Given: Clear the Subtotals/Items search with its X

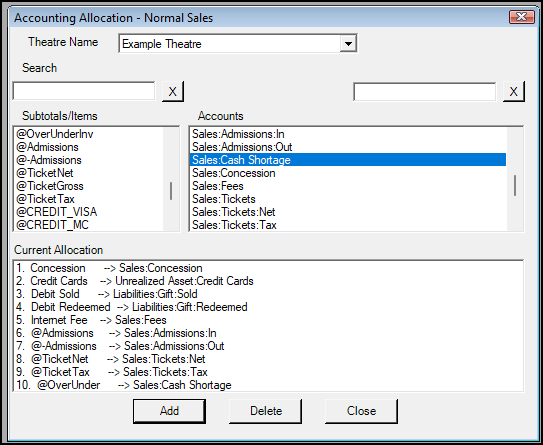Looking at the screenshot, I should [x=173, y=91].
